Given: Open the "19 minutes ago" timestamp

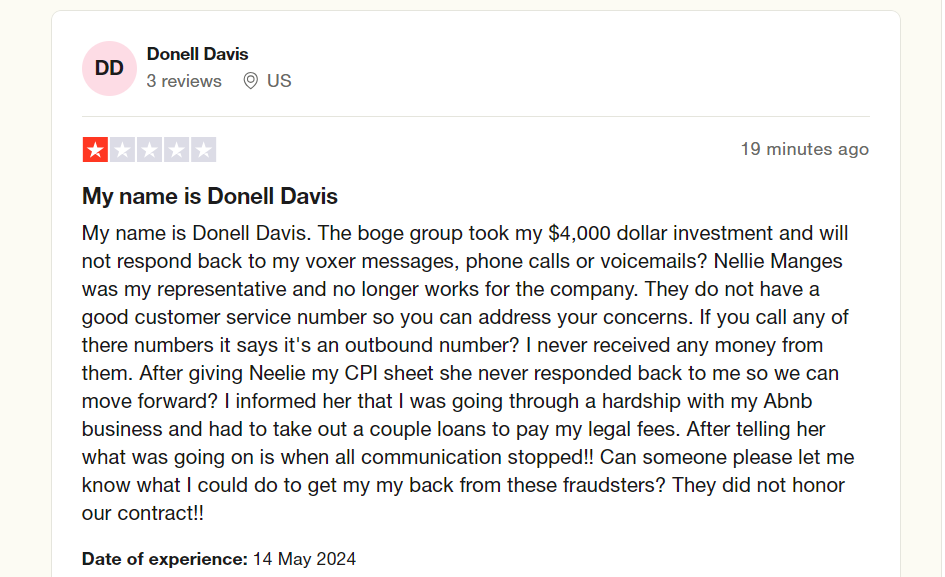Looking at the screenshot, I should click(805, 149).
